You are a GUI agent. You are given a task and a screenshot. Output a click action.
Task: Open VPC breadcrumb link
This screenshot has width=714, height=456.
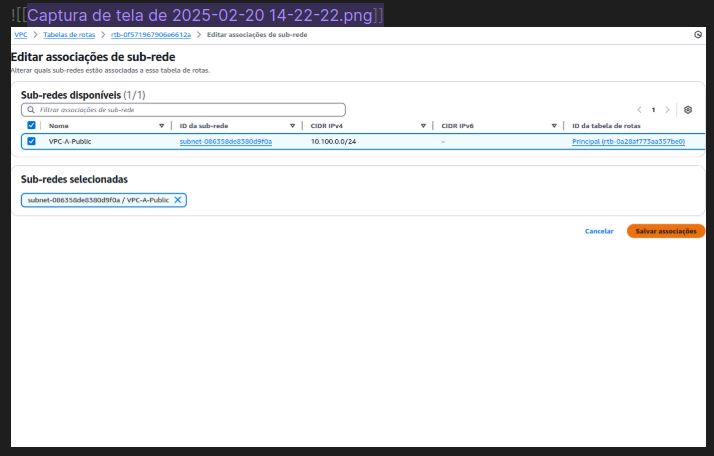tap(20, 35)
